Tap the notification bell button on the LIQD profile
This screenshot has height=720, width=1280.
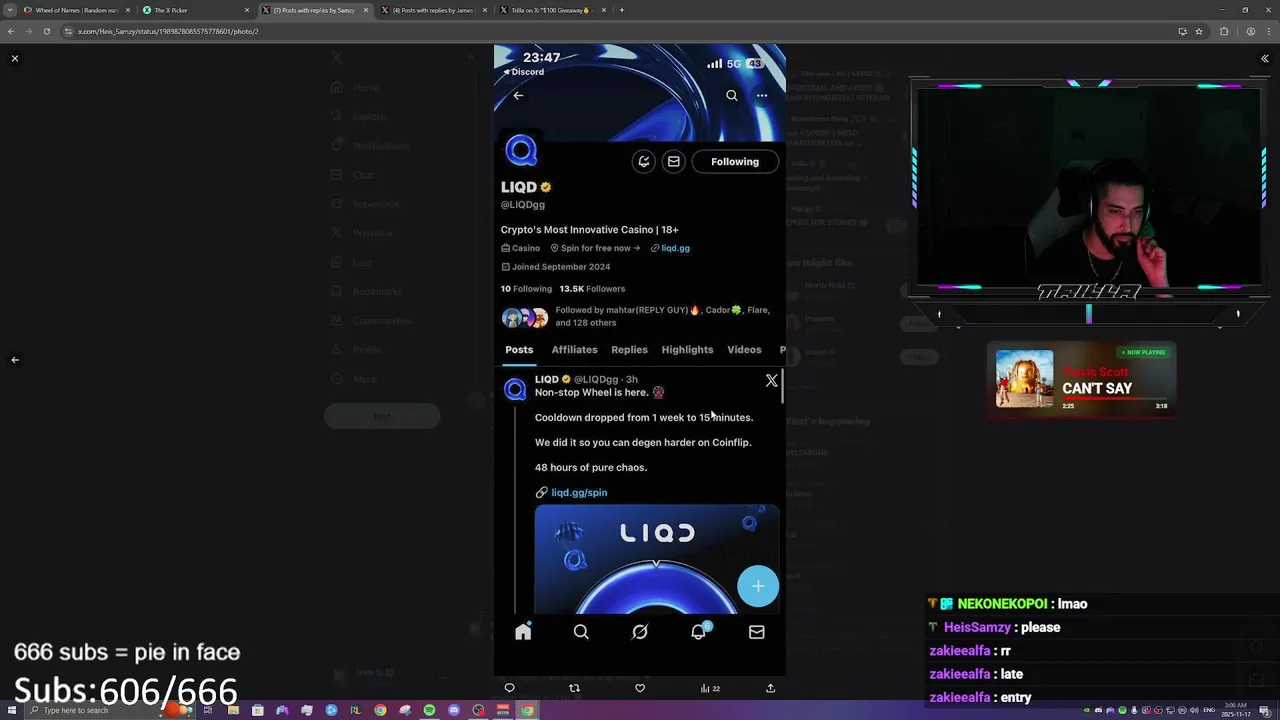point(644,162)
